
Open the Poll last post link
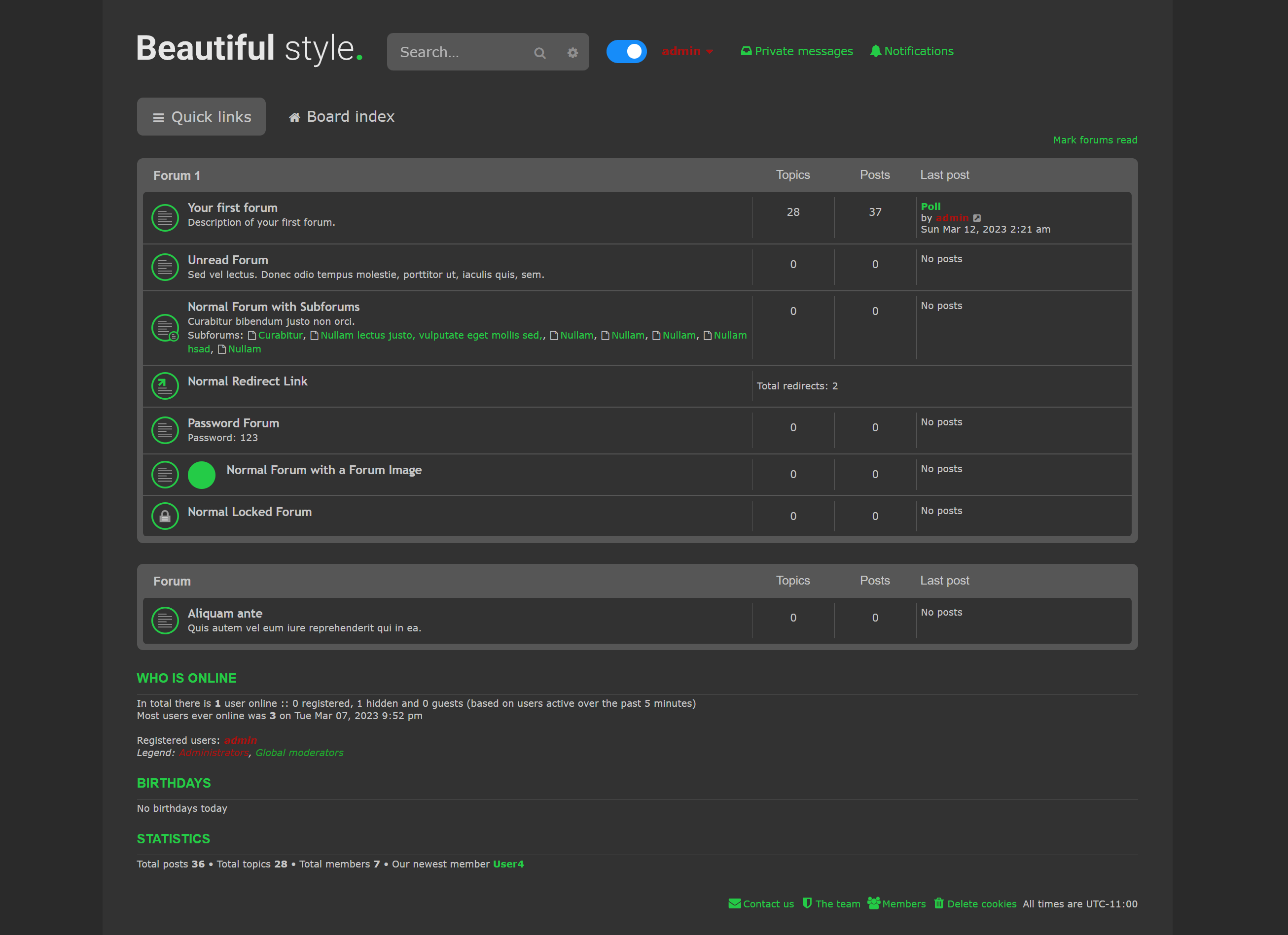pyautogui.click(x=931, y=206)
